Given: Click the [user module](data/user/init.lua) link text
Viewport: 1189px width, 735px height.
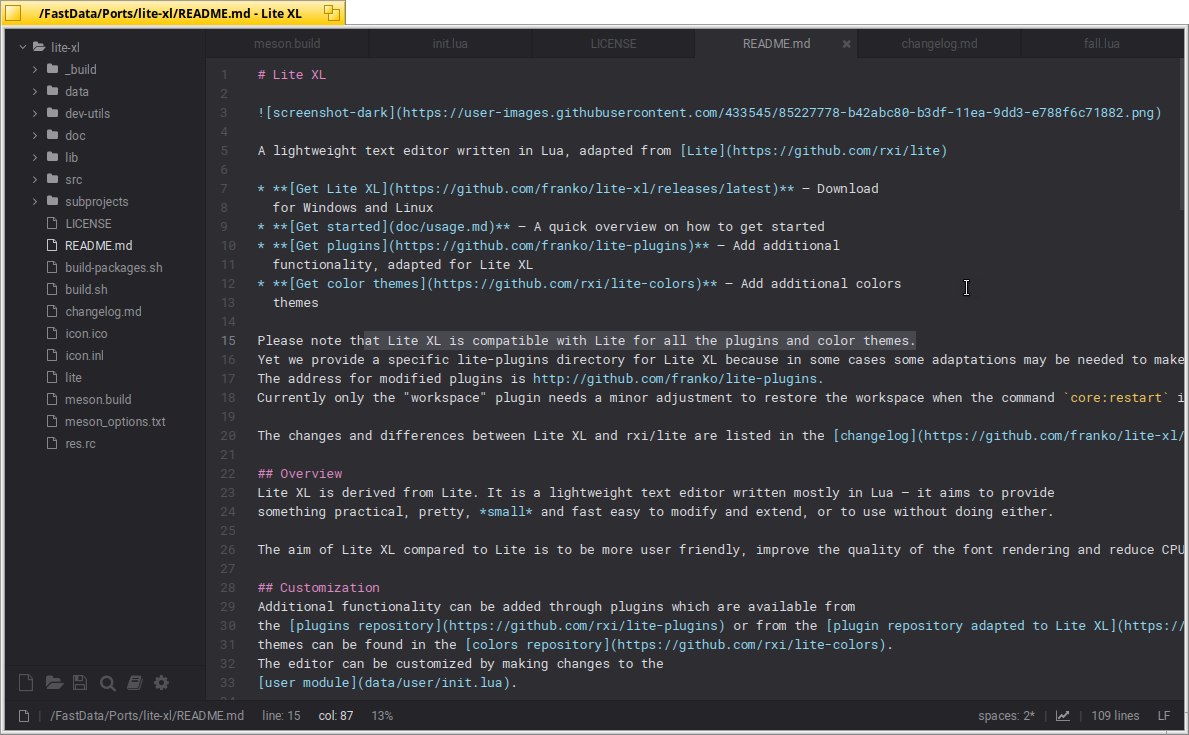Looking at the screenshot, I should (384, 683).
